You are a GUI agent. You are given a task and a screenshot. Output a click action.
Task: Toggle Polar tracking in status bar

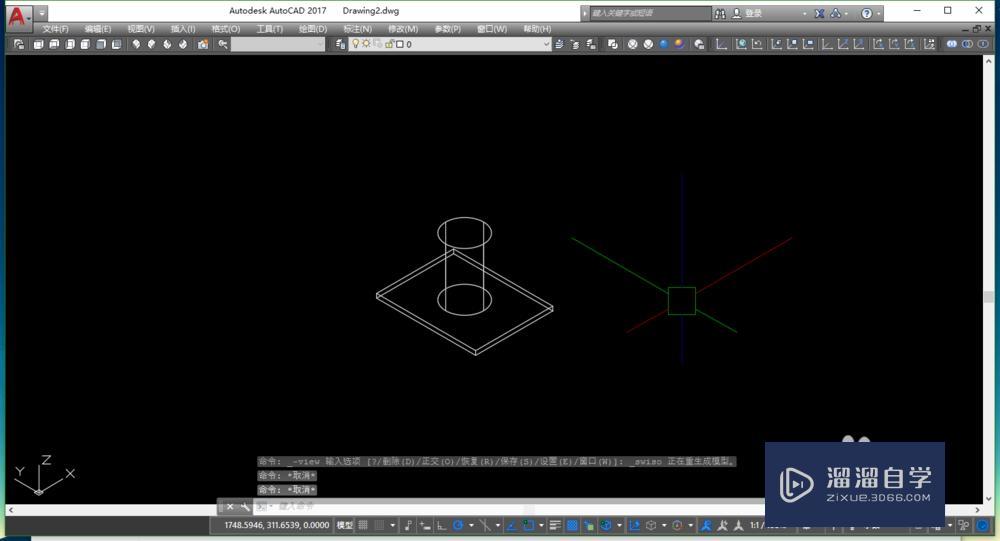(x=458, y=525)
